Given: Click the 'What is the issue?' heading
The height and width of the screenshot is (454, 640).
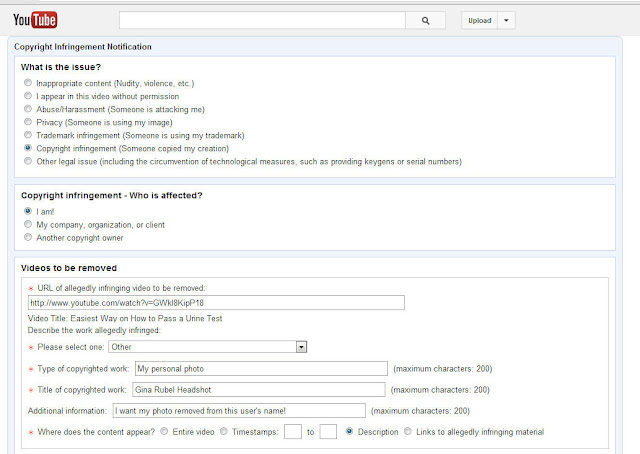Looking at the screenshot, I should click(x=61, y=67).
